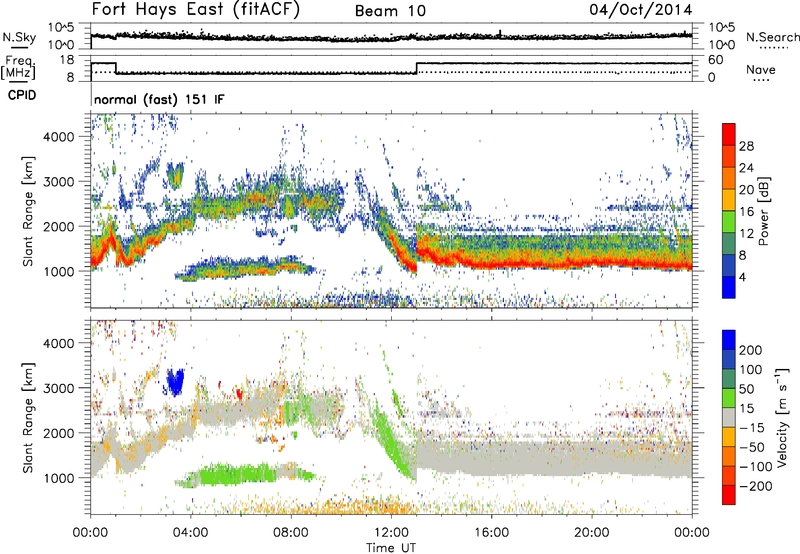Click the bright blue top segment of the velocity colorbar

(729, 339)
